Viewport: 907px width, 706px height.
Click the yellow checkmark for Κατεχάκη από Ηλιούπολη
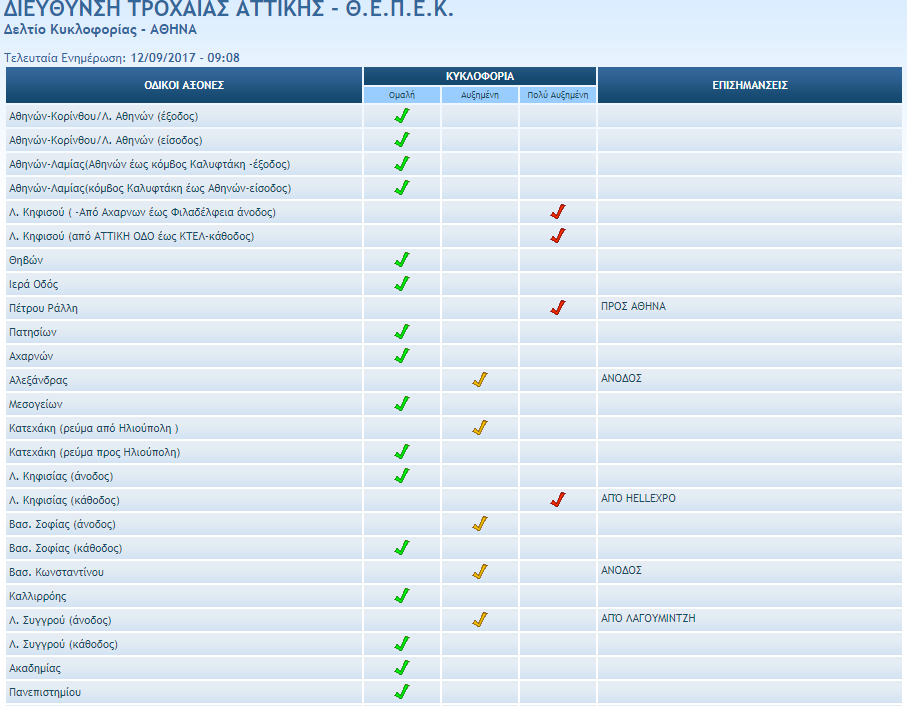(479, 428)
